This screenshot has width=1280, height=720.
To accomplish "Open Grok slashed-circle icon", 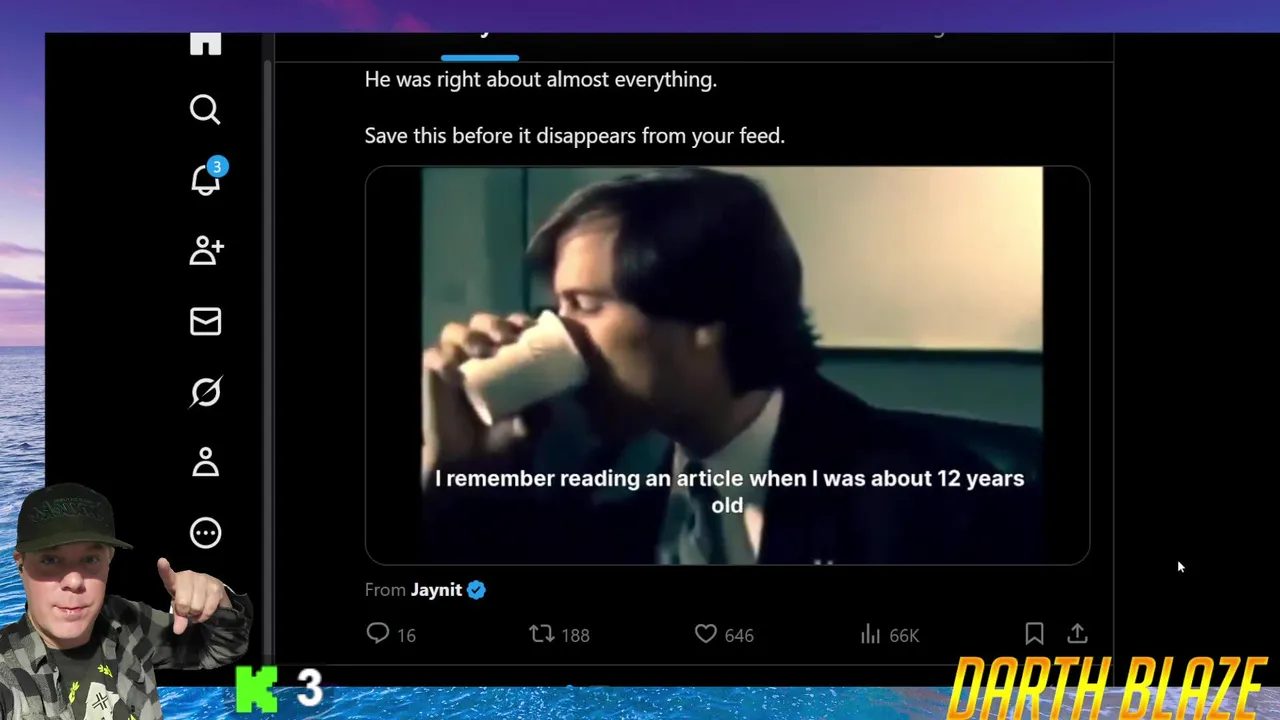I will point(205,392).
